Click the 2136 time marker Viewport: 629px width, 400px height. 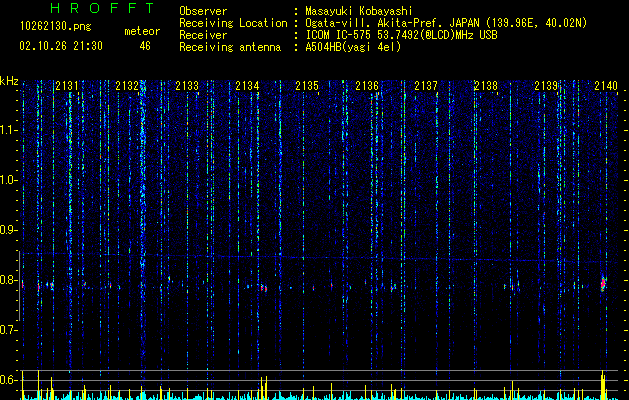367,85
